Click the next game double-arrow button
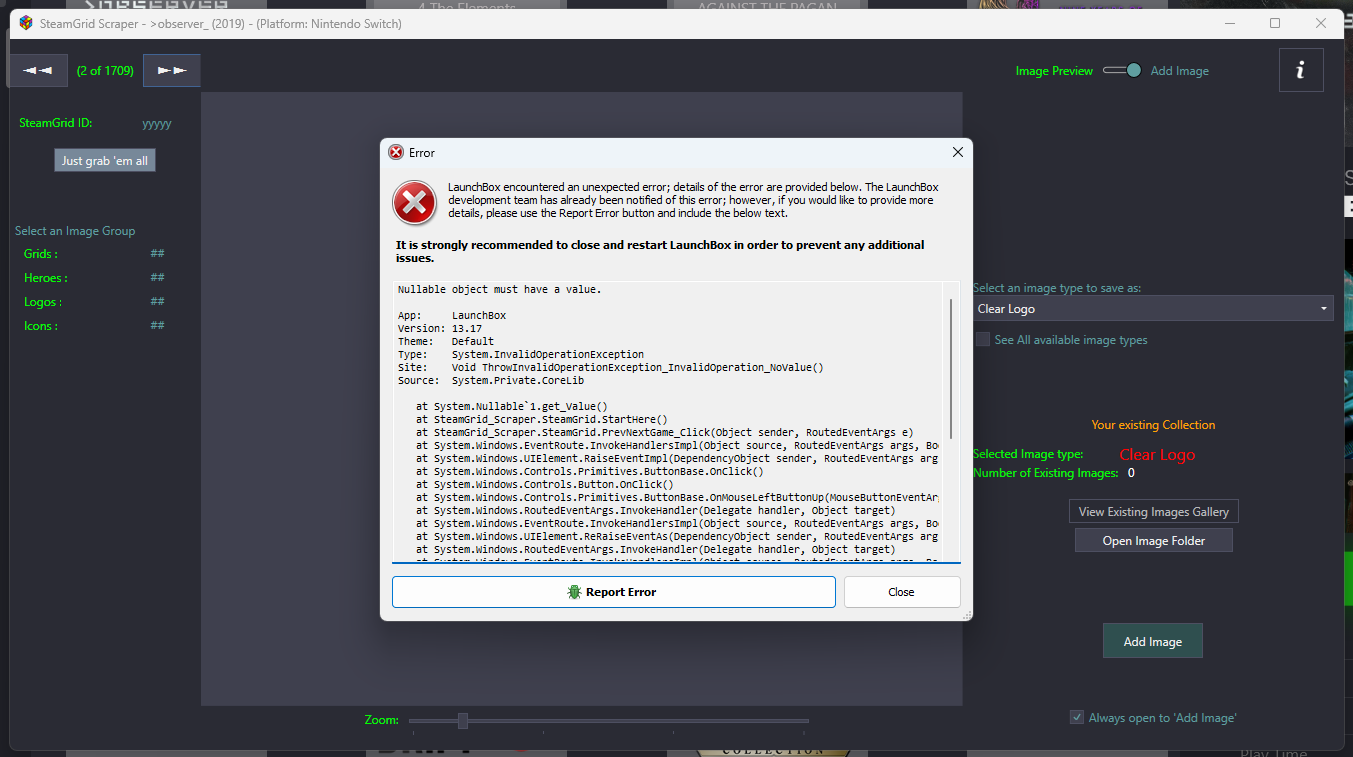The height and width of the screenshot is (757, 1353). [172, 70]
